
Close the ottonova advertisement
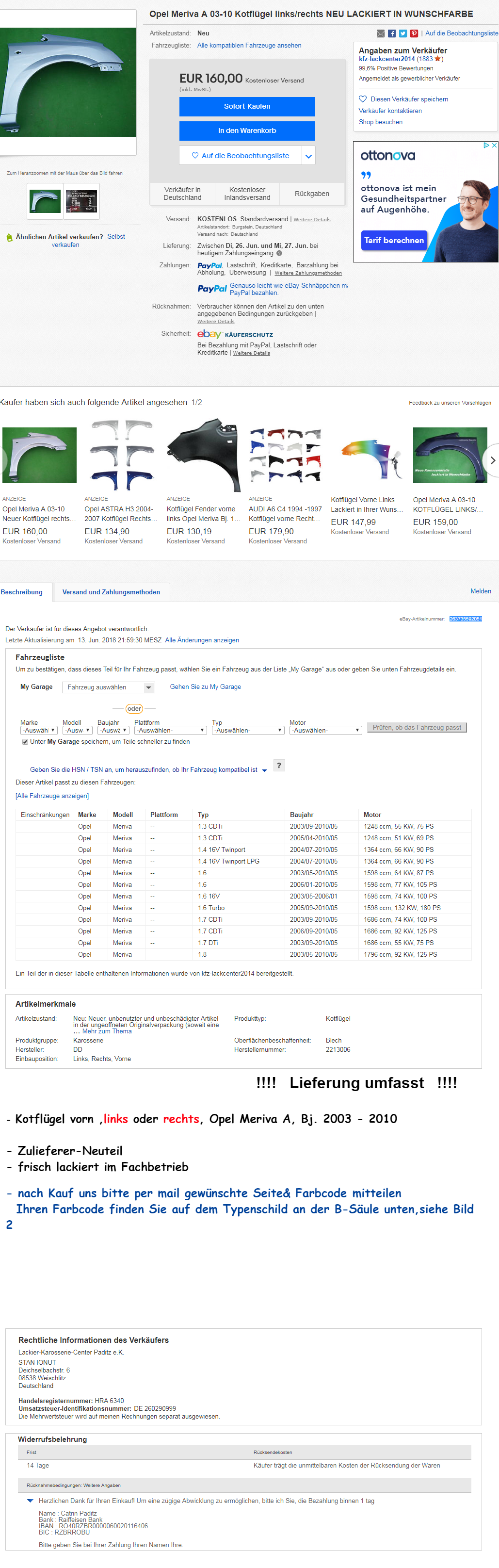[x=495, y=146]
